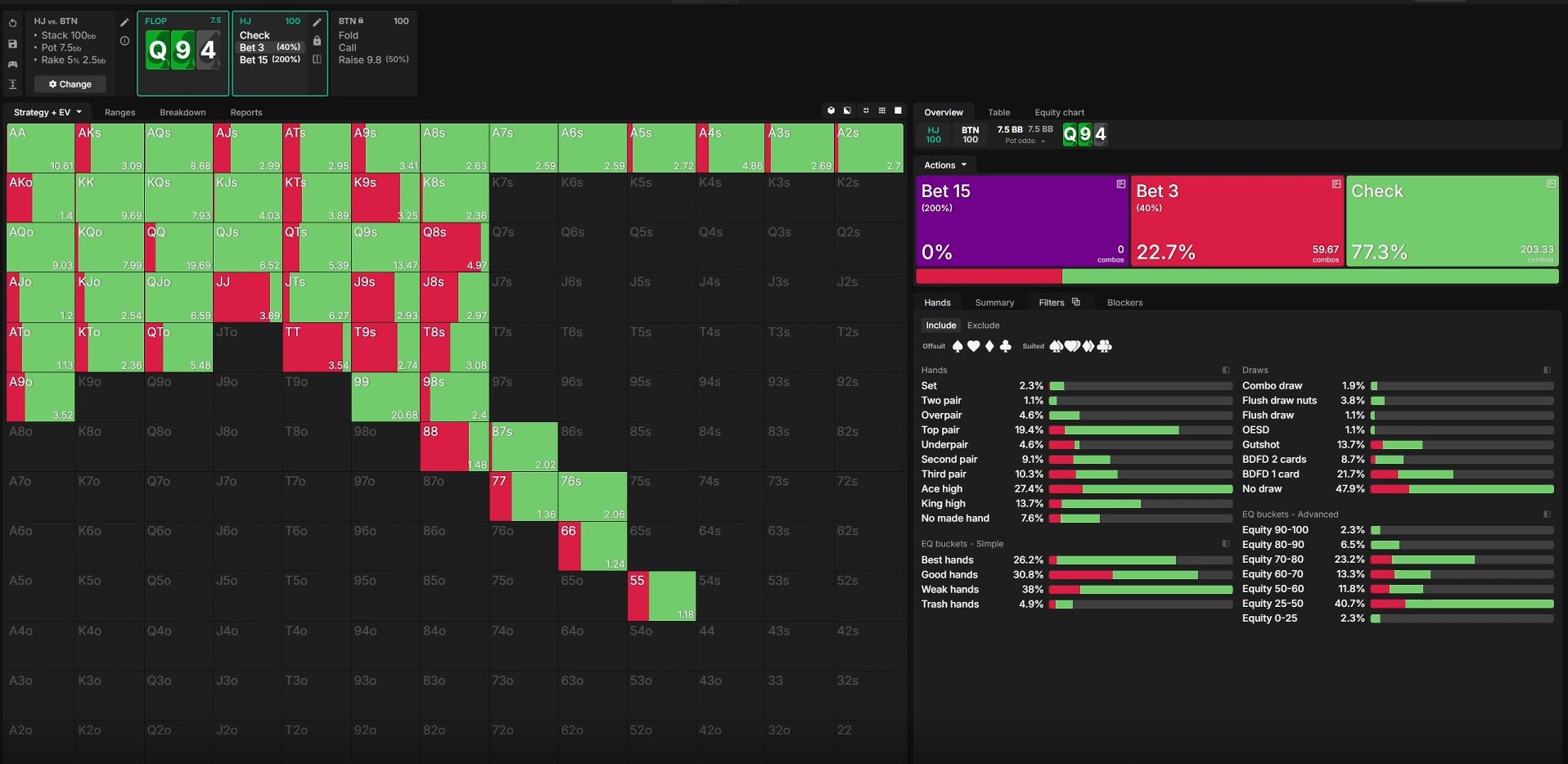1568x764 pixels.
Task: Open the Strategy + EV dropdown
Action: tap(47, 112)
